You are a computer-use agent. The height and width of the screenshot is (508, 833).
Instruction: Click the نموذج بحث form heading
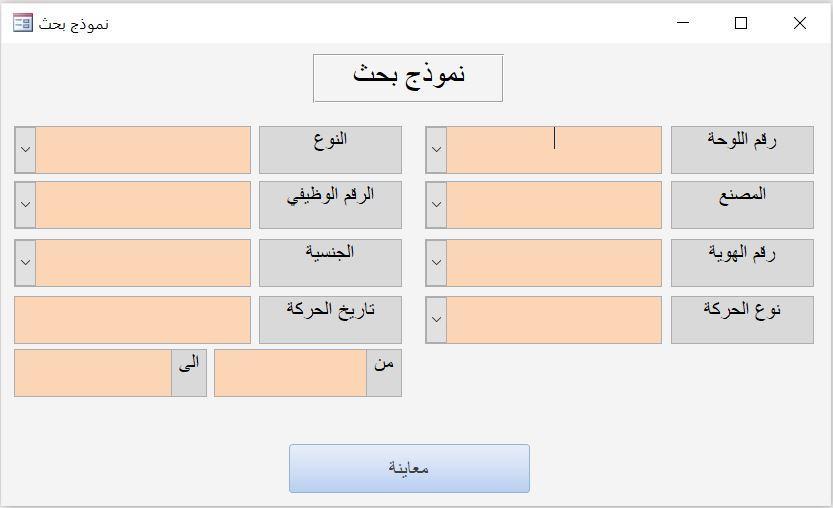click(408, 77)
